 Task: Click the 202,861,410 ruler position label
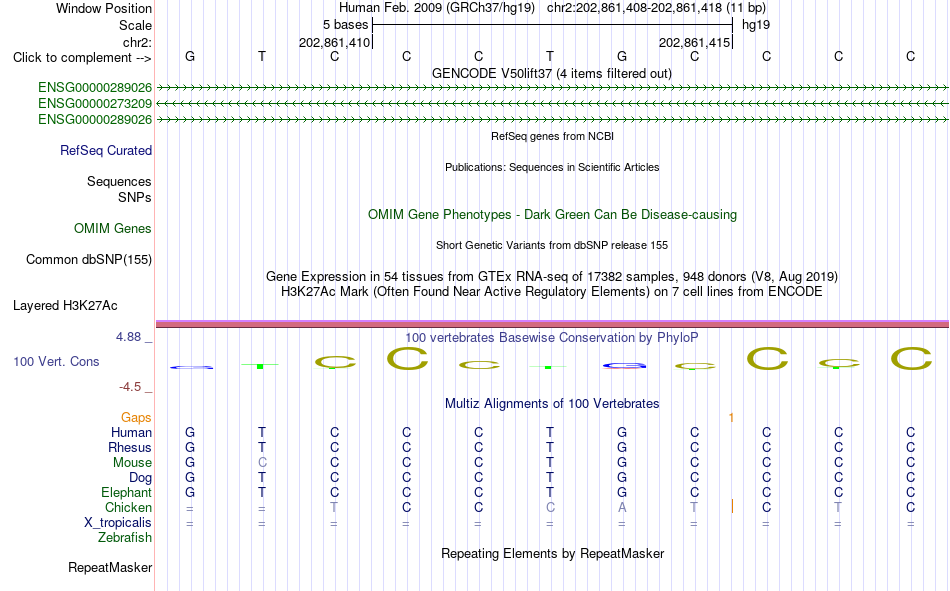(x=334, y=42)
